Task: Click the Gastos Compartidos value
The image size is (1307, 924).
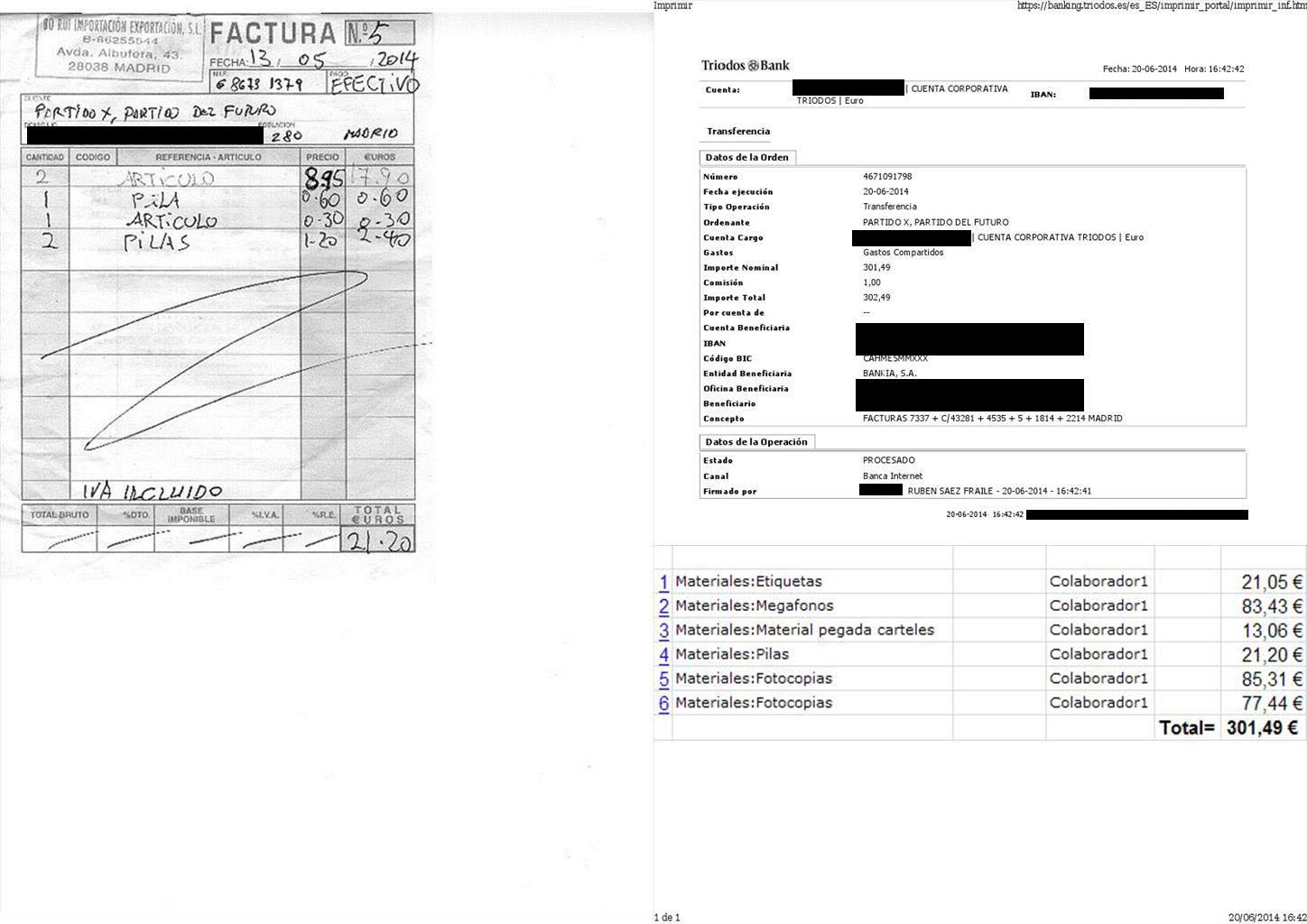Action: (904, 253)
